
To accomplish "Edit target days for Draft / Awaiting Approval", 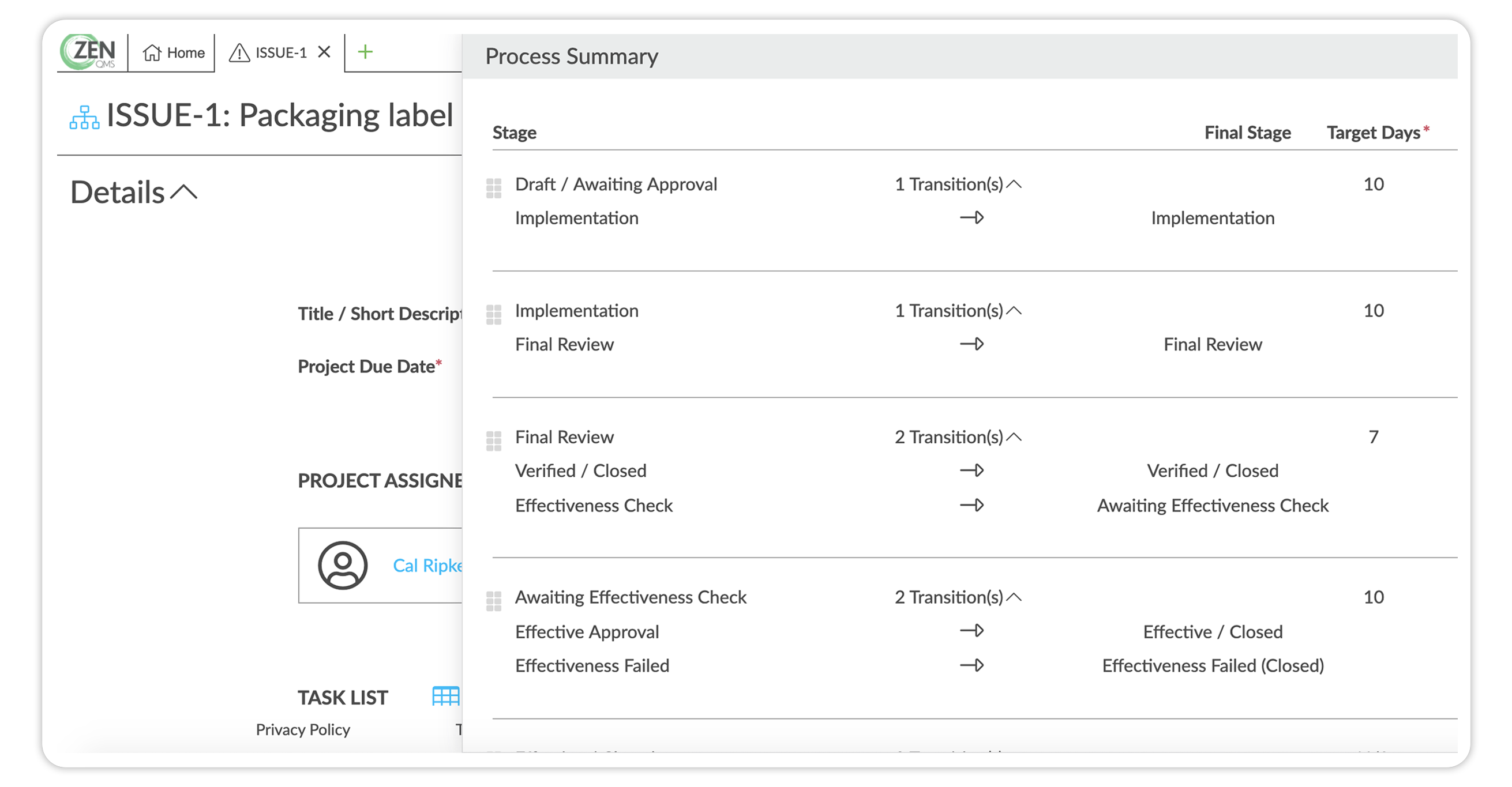I will pos(1374,184).
